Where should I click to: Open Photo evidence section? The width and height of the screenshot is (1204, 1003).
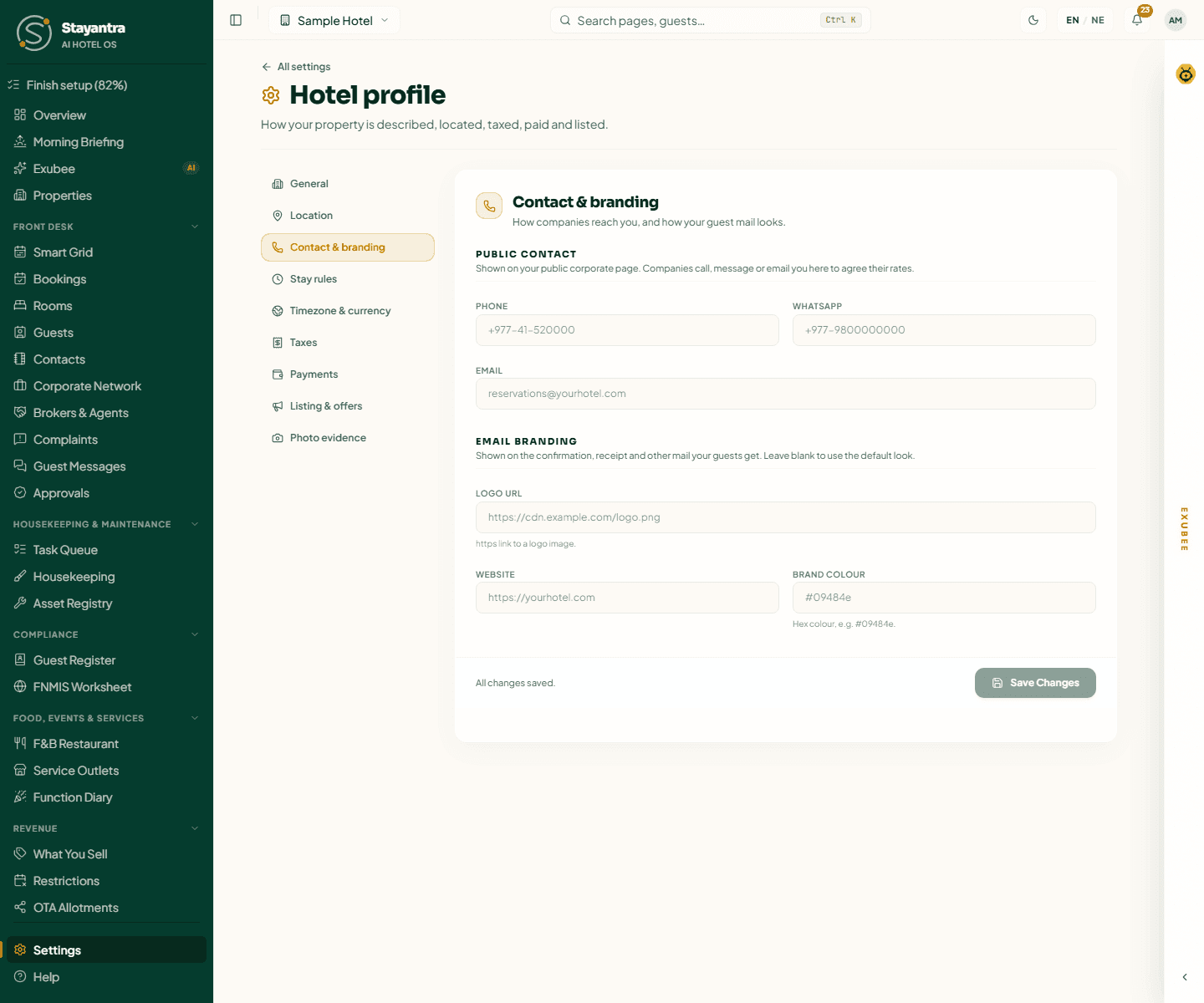point(348,438)
